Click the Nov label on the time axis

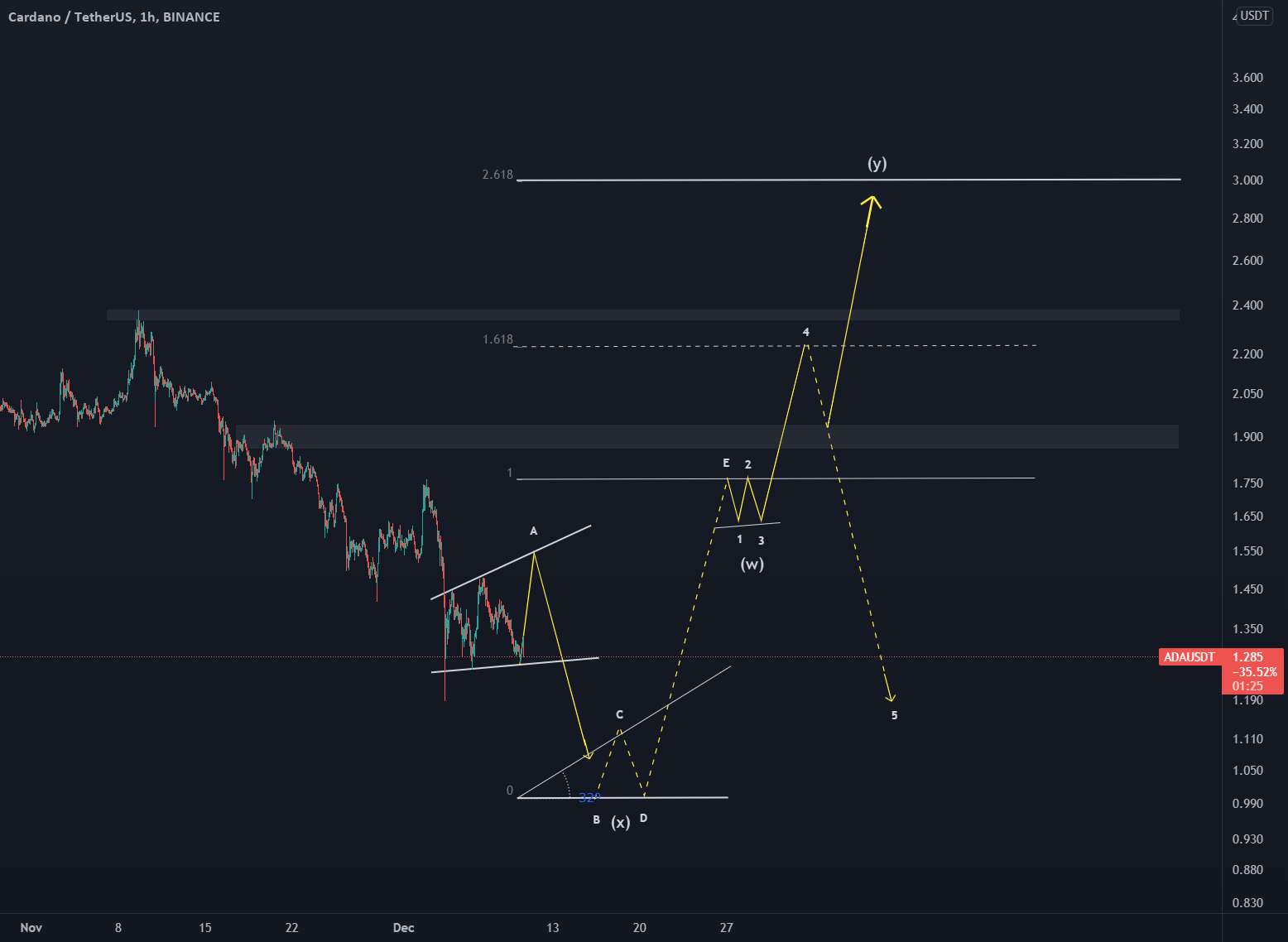(x=31, y=927)
